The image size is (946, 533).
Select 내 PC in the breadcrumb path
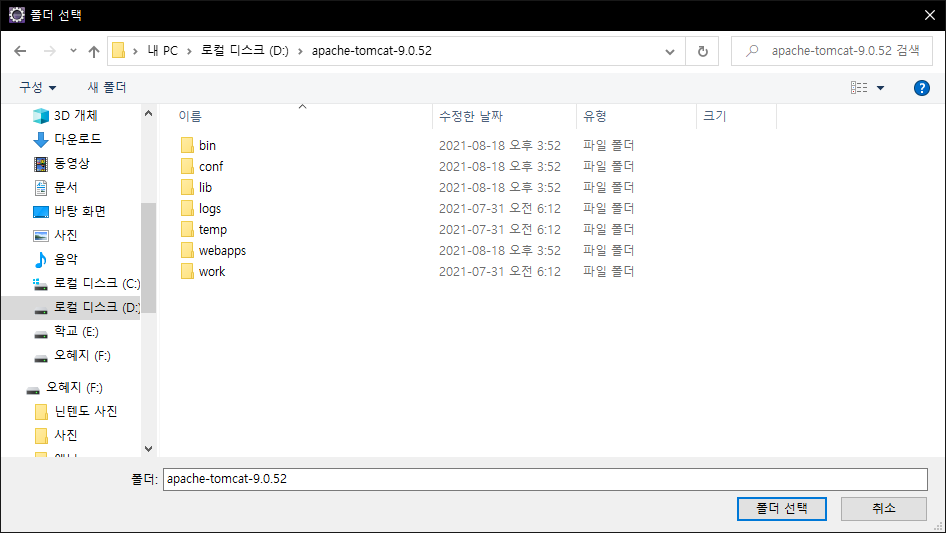(163, 51)
